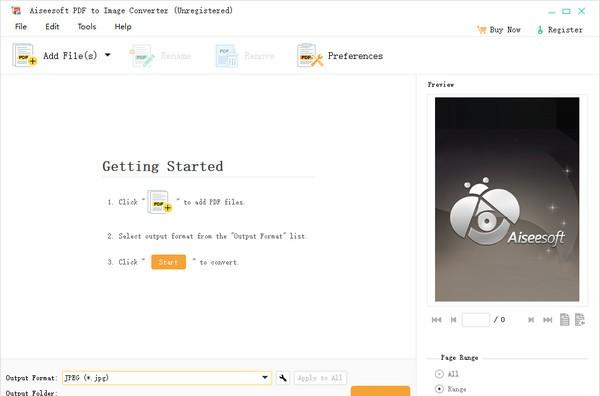Click the Preferences label

[355, 56]
